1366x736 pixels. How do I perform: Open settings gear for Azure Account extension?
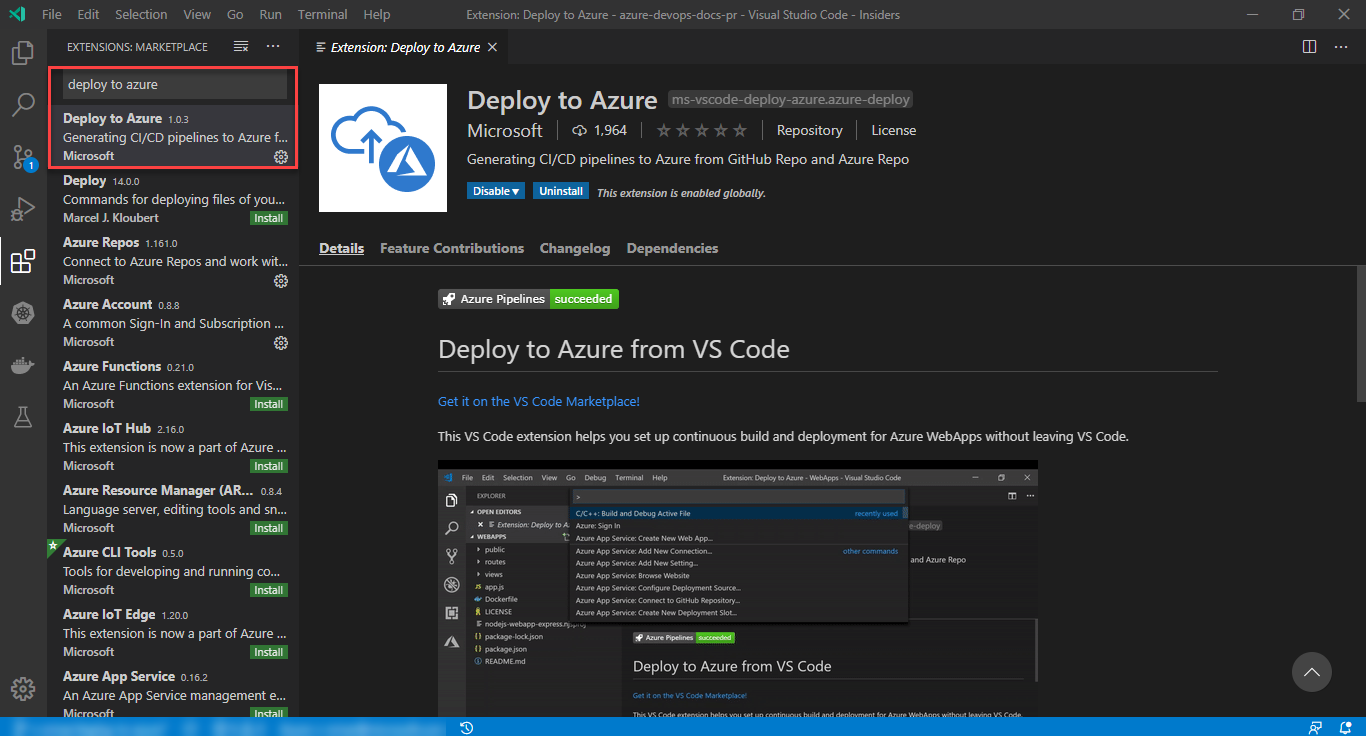click(281, 343)
